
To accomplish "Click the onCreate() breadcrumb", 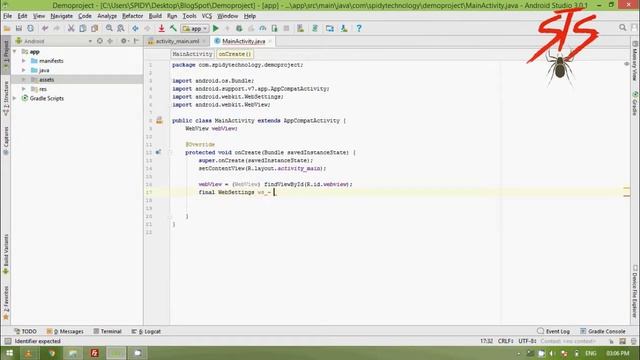I will 234,54.
